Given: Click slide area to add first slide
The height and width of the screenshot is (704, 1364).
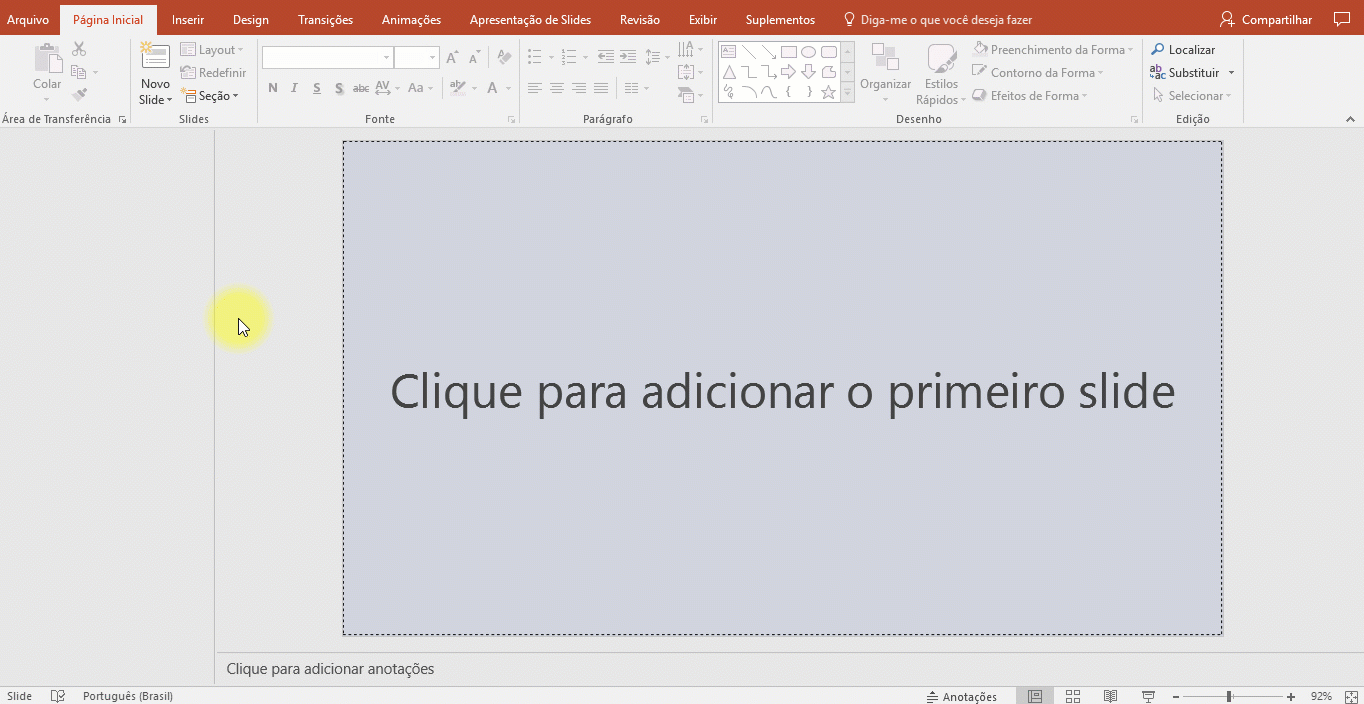Looking at the screenshot, I should (x=782, y=388).
